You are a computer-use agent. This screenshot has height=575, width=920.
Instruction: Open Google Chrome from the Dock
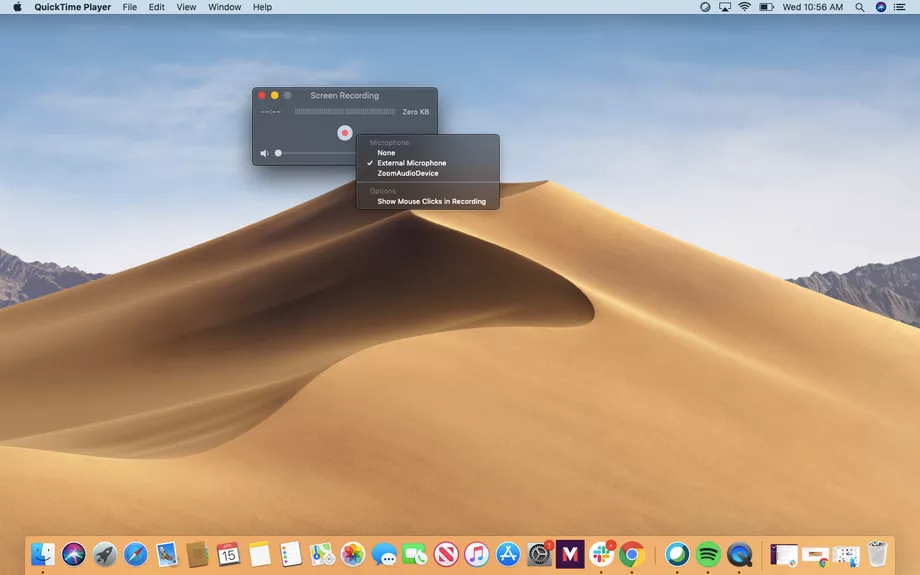[631, 553]
